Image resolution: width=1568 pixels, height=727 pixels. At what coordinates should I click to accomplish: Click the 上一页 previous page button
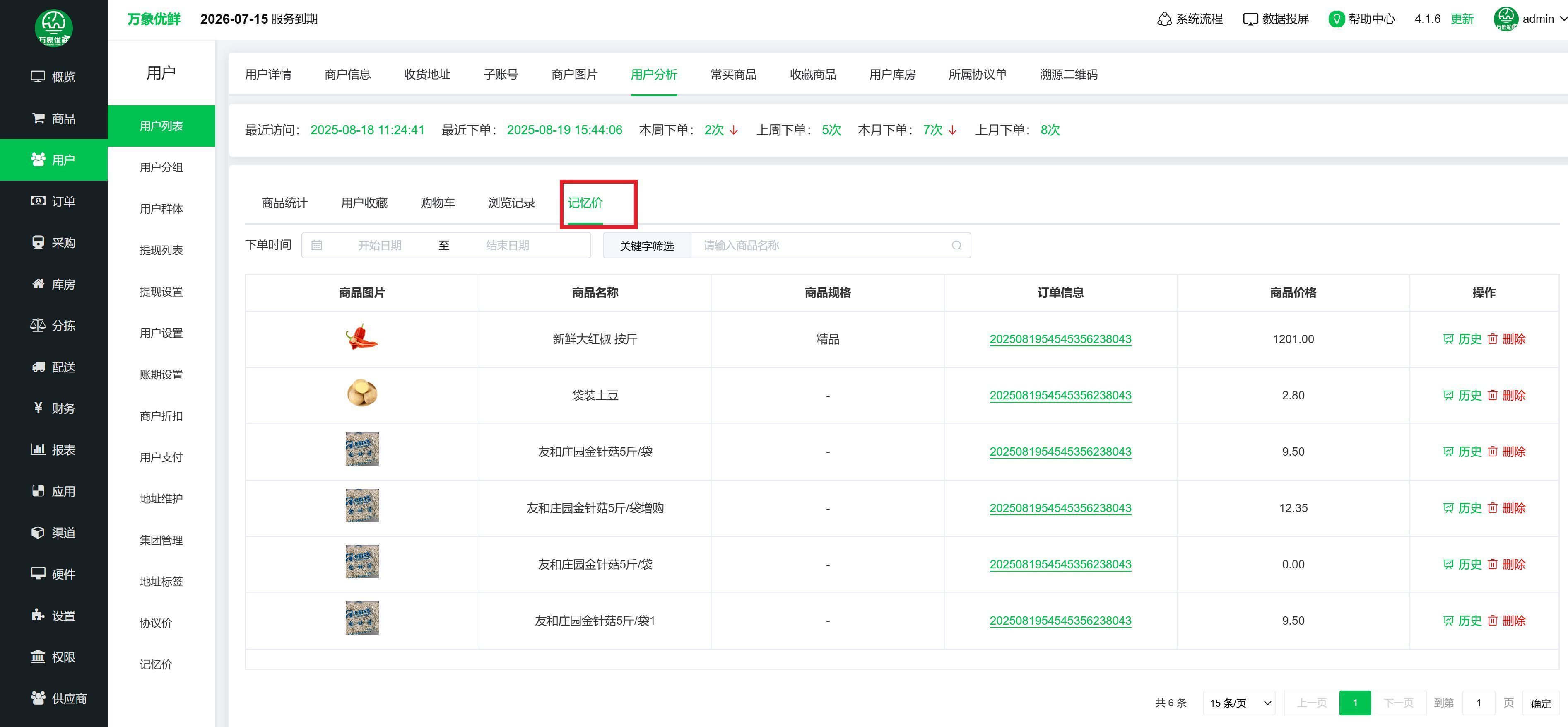[x=1311, y=703]
